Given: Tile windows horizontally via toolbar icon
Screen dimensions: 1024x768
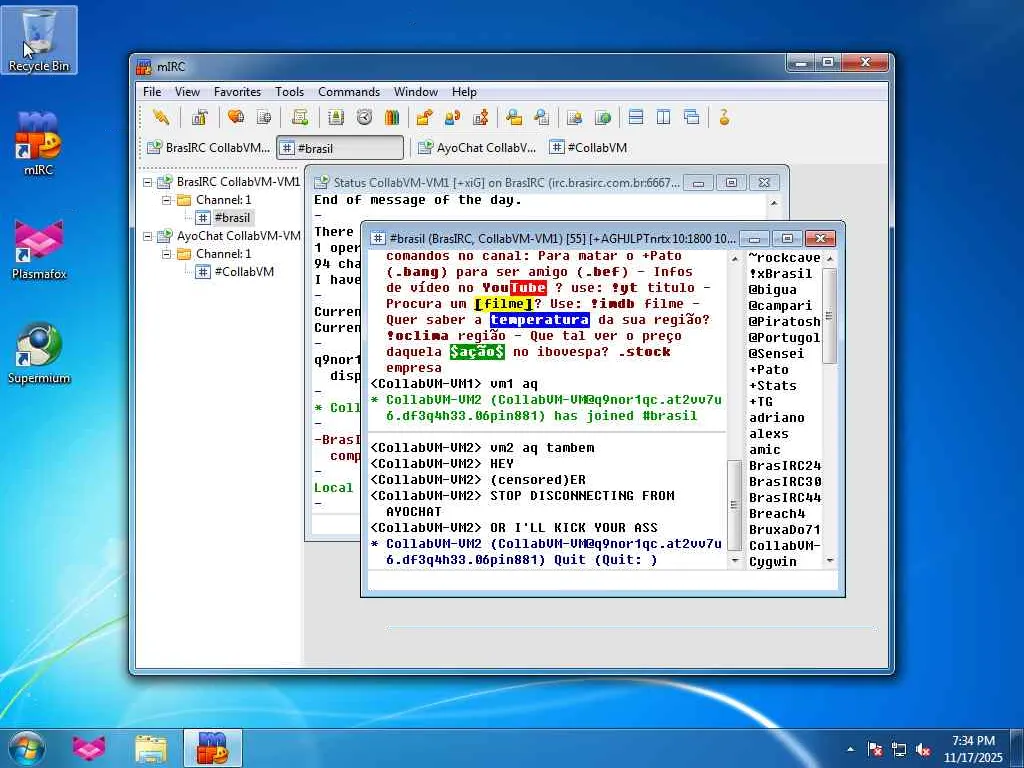Looking at the screenshot, I should click(x=635, y=118).
